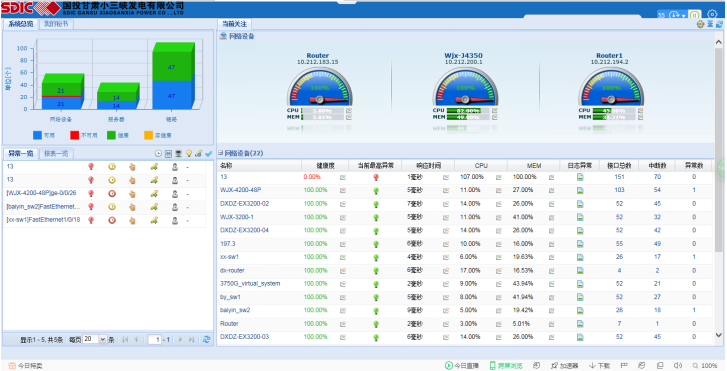The image size is (727, 371).
Task: Collapse the network device (22) table section
Action: coord(221,153)
